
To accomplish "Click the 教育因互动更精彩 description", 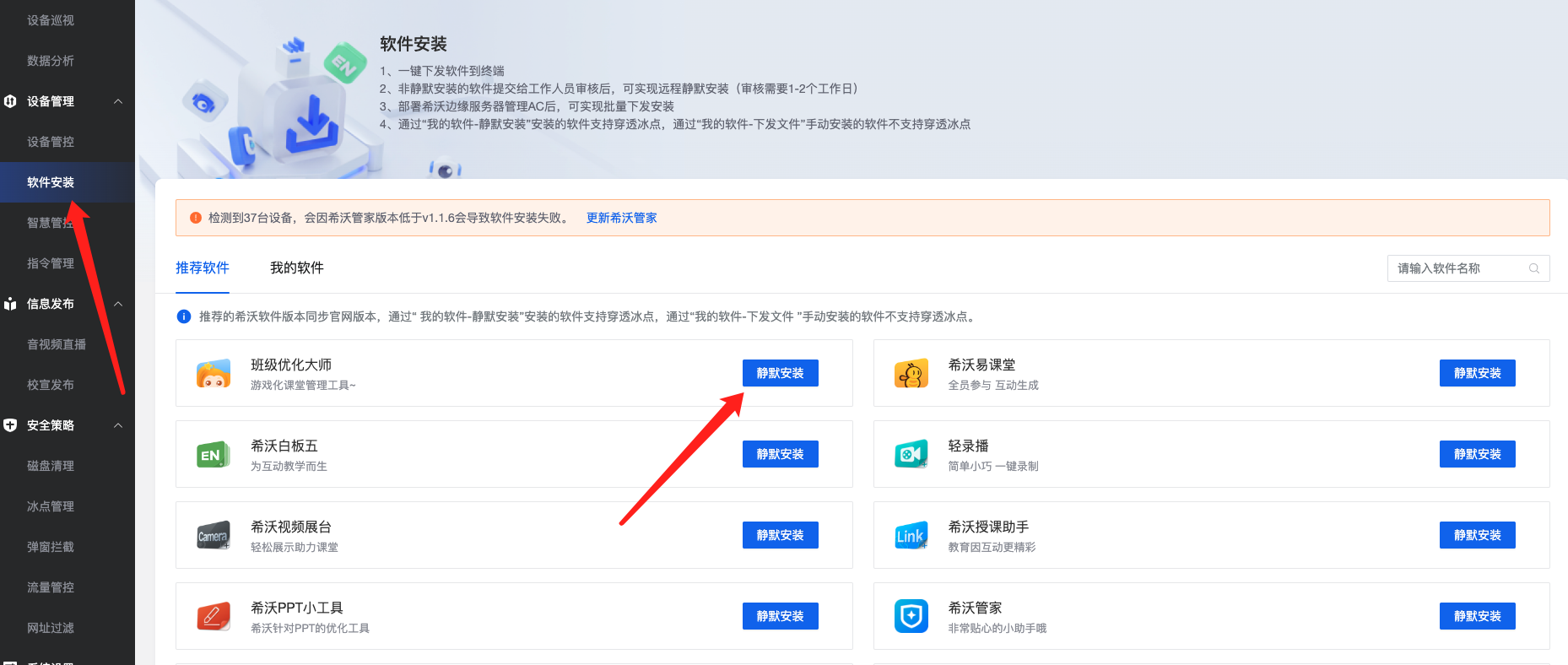I will pos(992,547).
